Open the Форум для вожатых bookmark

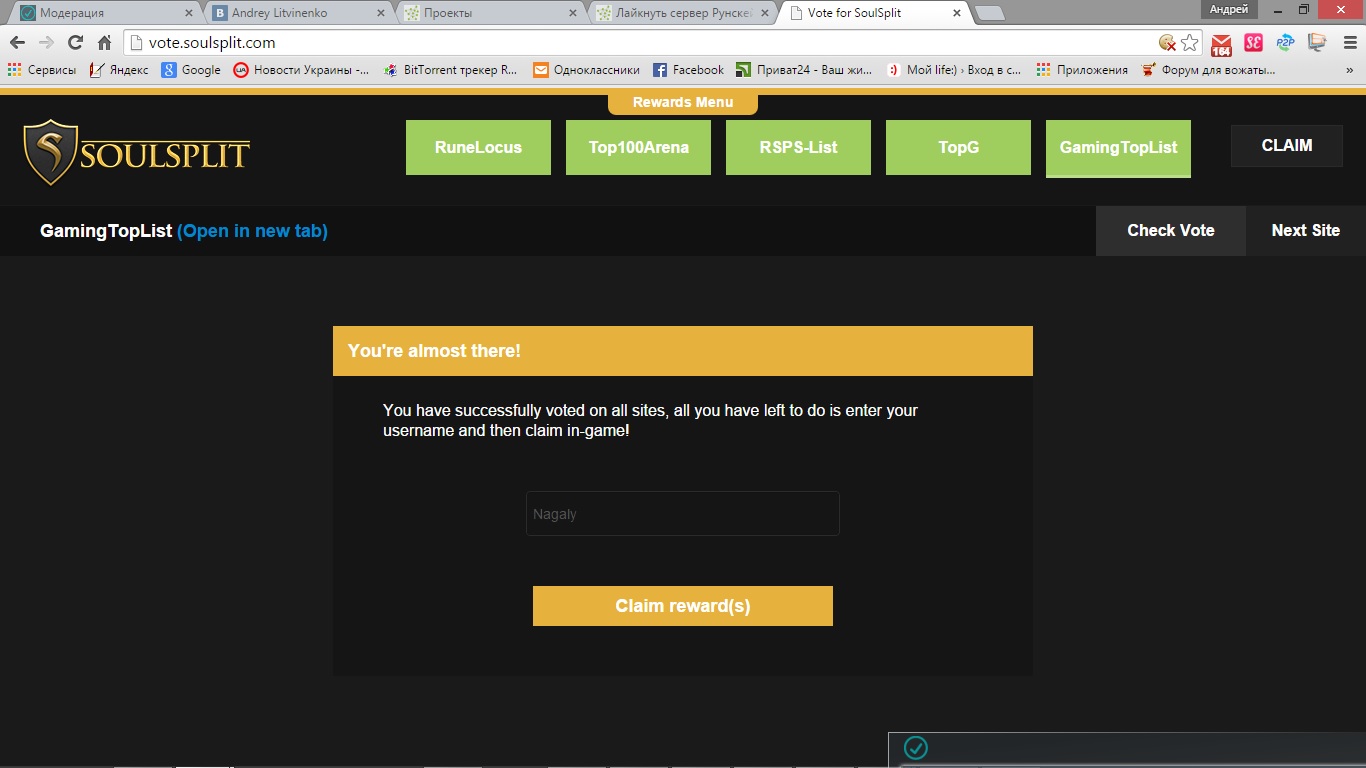(1208, 70)
